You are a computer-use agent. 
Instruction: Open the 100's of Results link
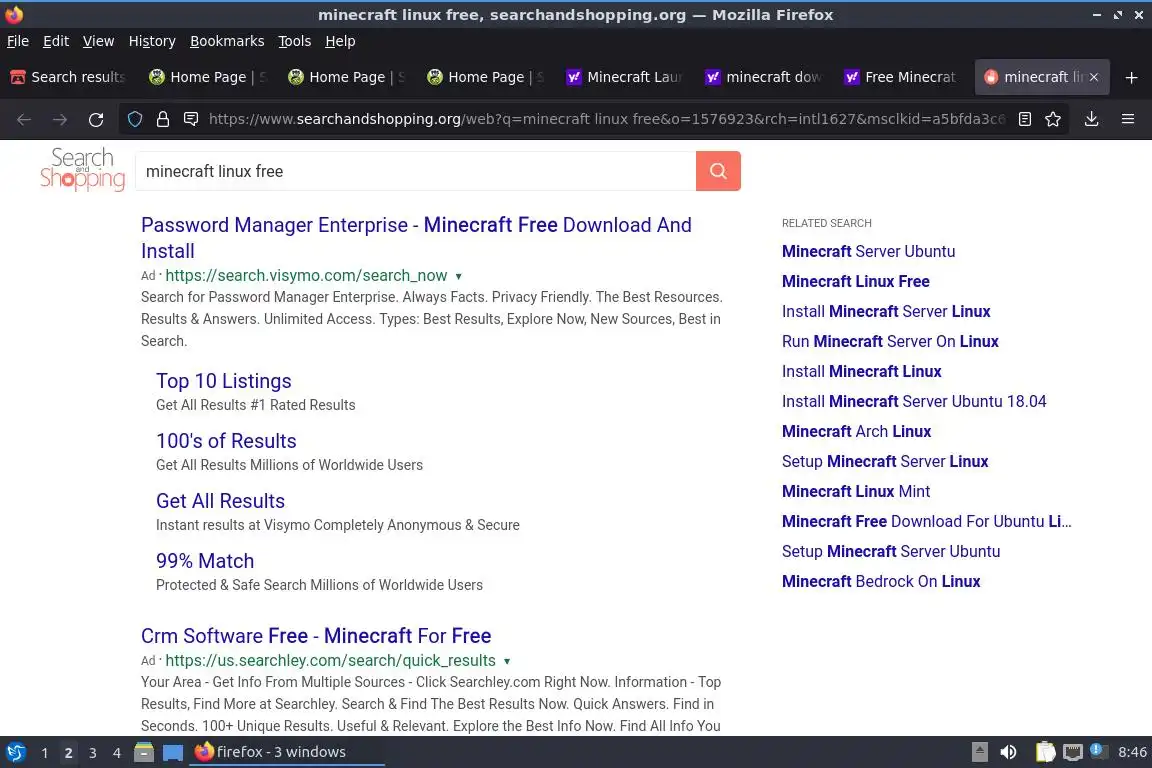(226, 441)
